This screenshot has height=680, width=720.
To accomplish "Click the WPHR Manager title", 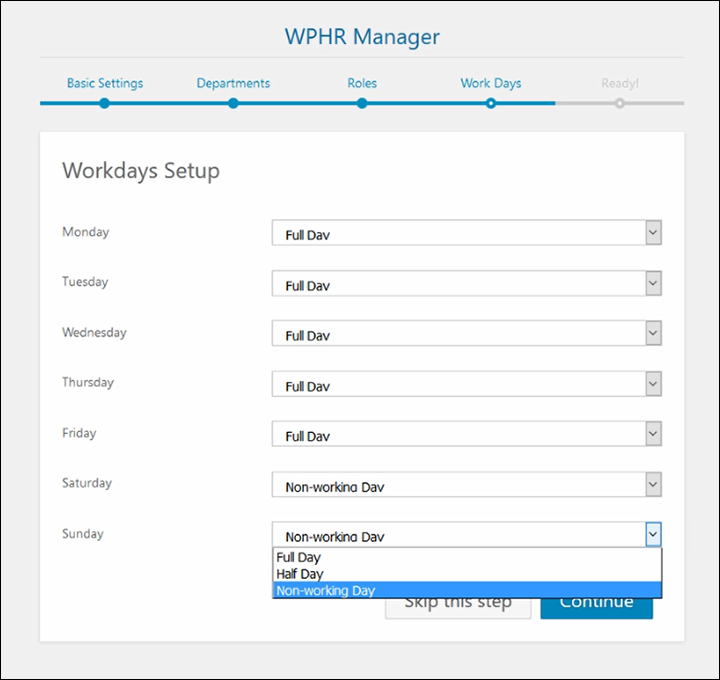I will (362, 37).
